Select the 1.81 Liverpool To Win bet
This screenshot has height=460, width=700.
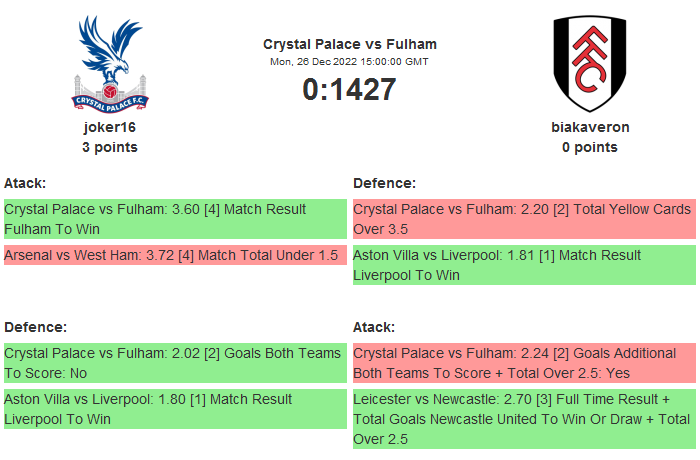coord(522,265)
